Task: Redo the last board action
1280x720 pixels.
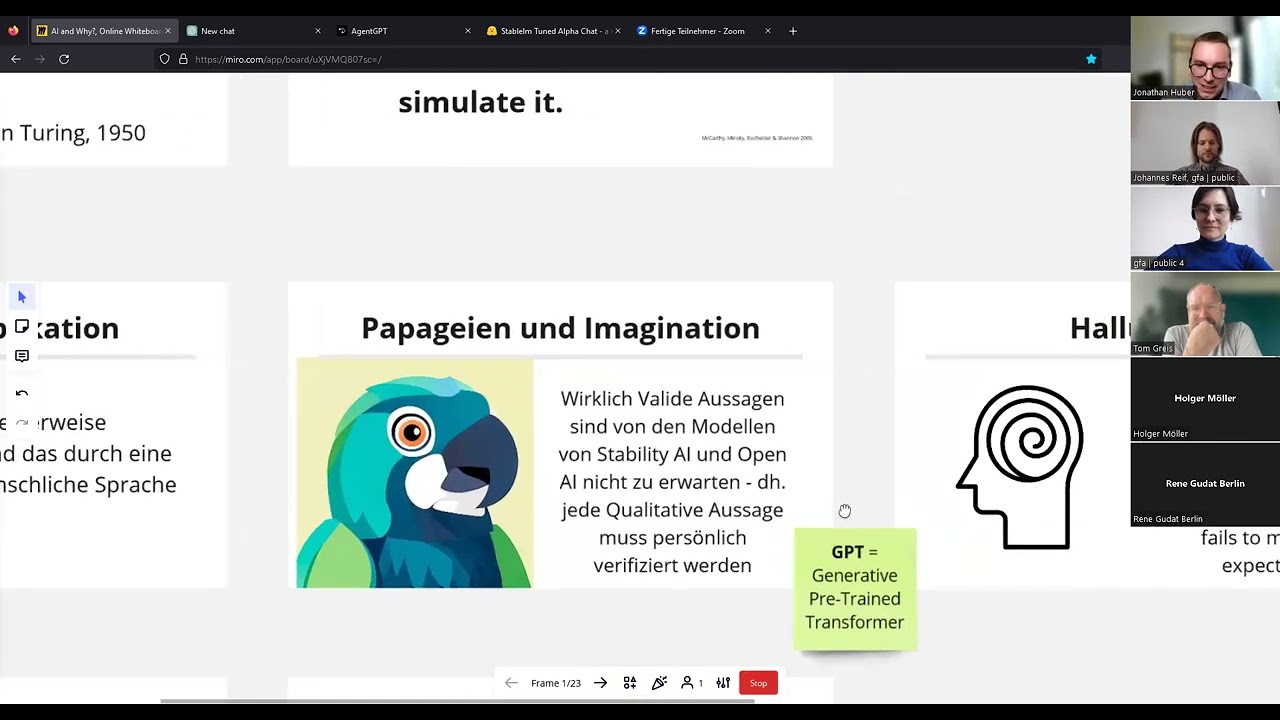Action: (22, 423)
